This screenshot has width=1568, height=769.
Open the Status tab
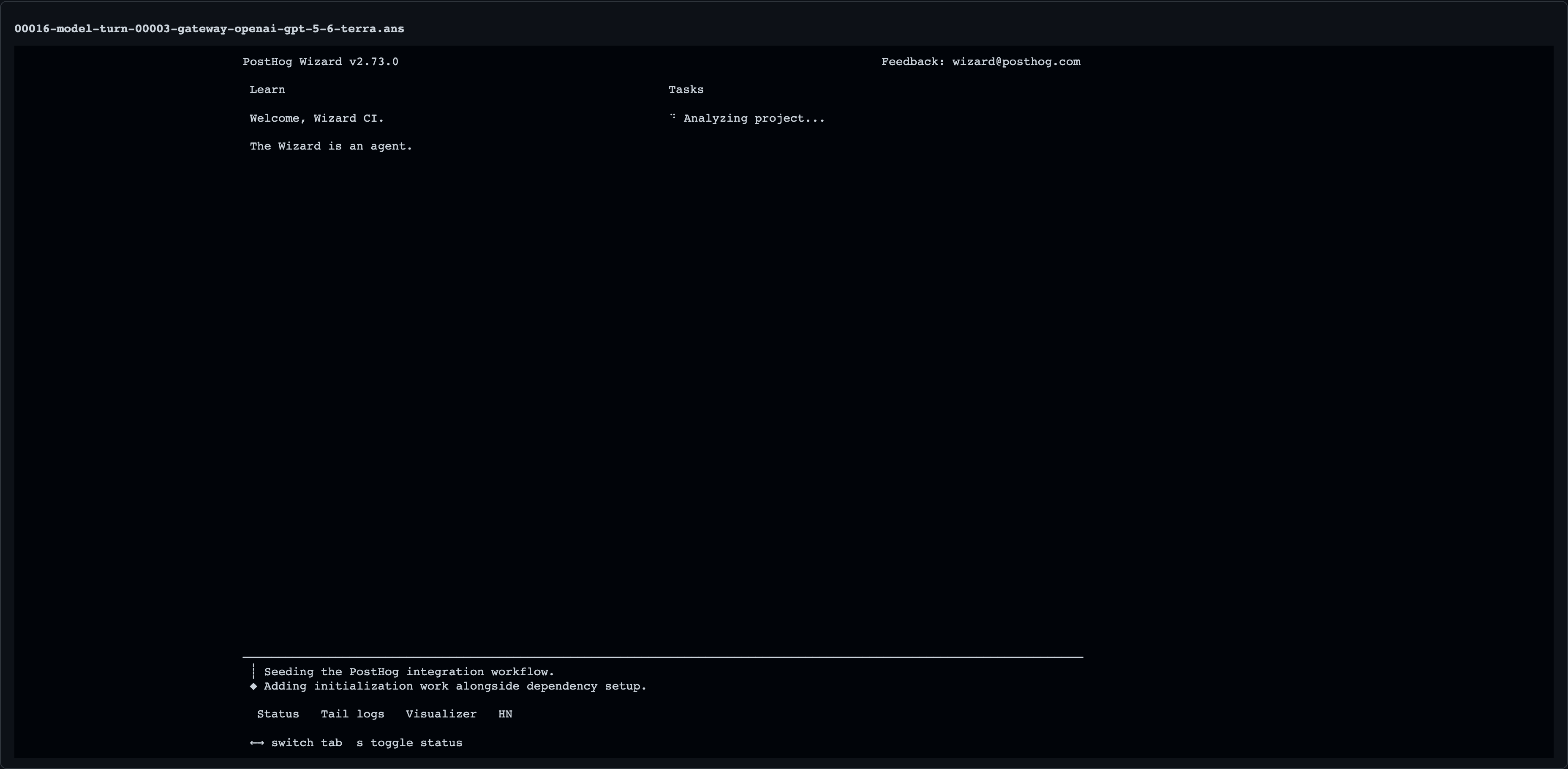[x=278, y=714]
